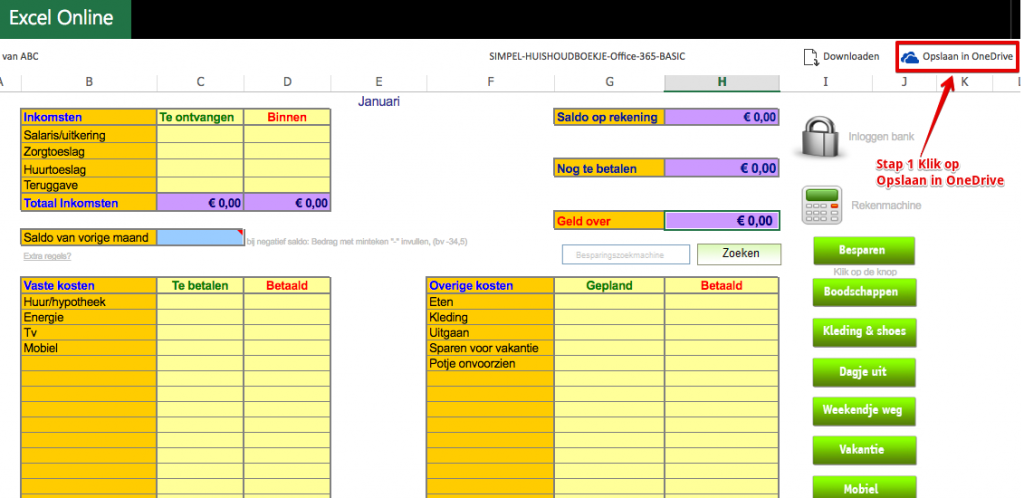Select the Inkomsten header cell
Screen dimensions: 1024x498
click(x=89, y=117)
